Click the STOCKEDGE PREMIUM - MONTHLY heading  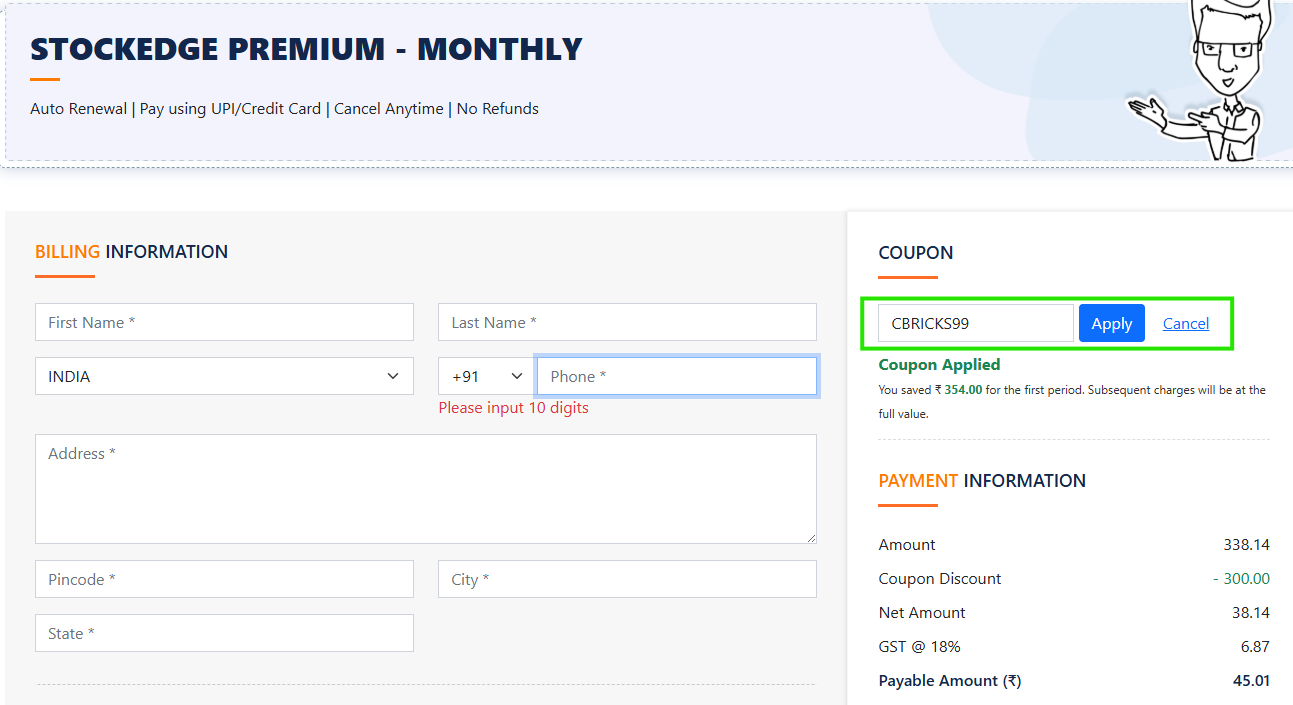click(x=305, y=48)
